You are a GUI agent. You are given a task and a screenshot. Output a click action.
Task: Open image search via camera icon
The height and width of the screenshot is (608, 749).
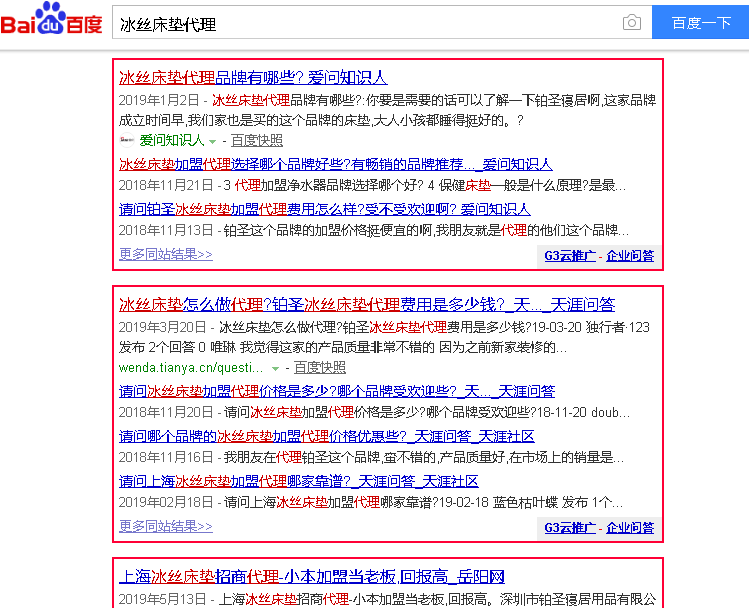631,22
